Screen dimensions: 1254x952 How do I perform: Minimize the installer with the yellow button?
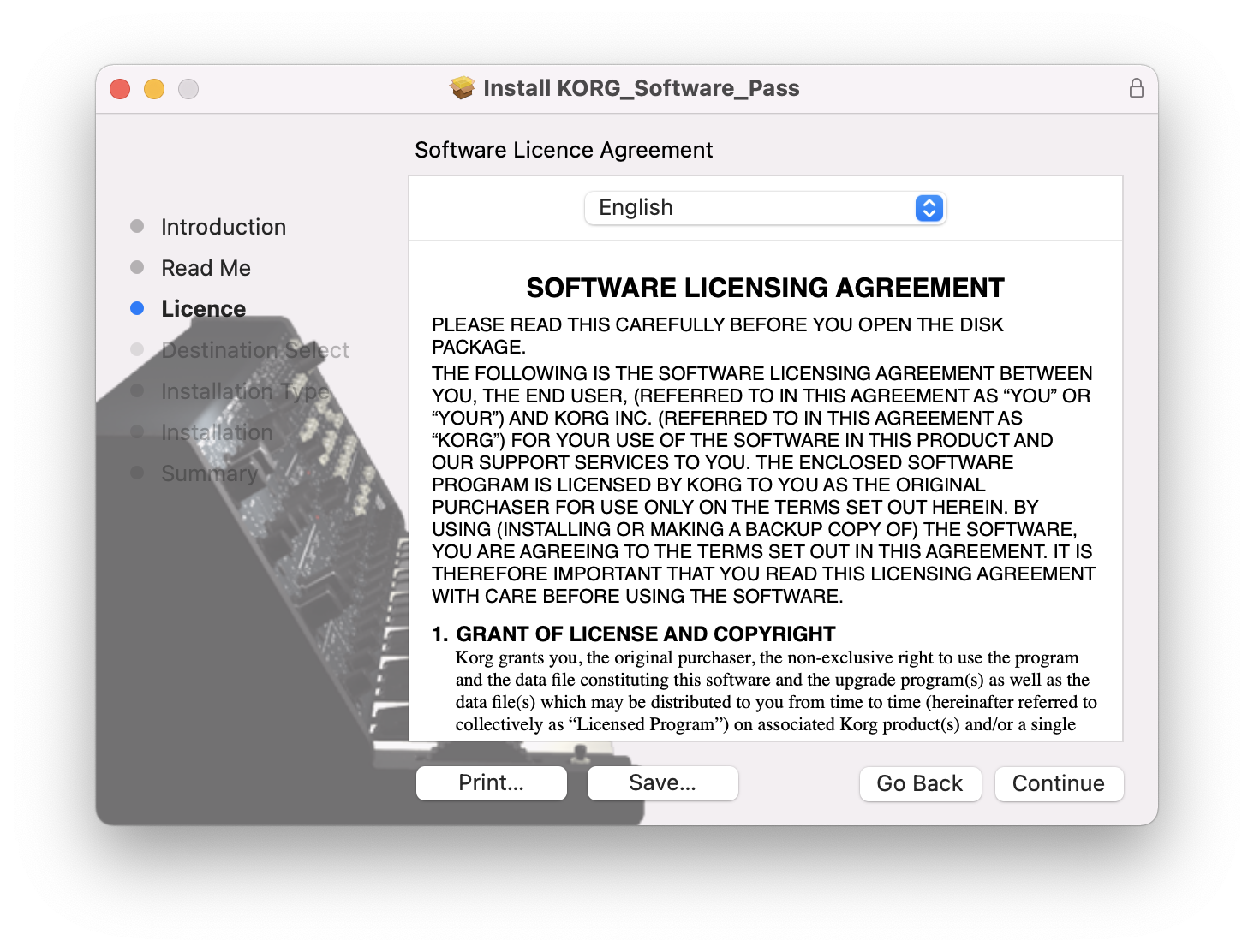[154, 89]
